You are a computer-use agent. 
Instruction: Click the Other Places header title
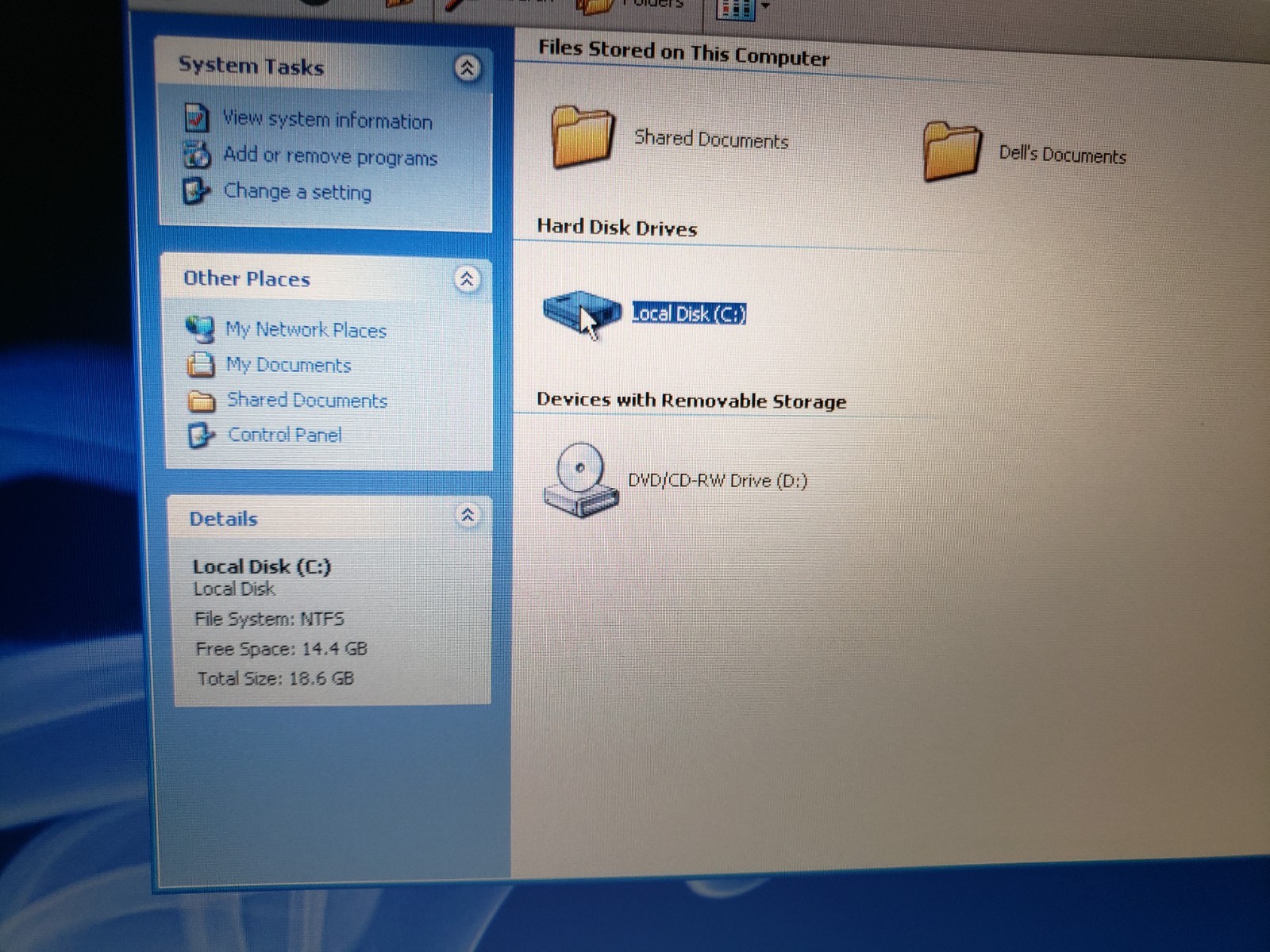coord(247,278)
